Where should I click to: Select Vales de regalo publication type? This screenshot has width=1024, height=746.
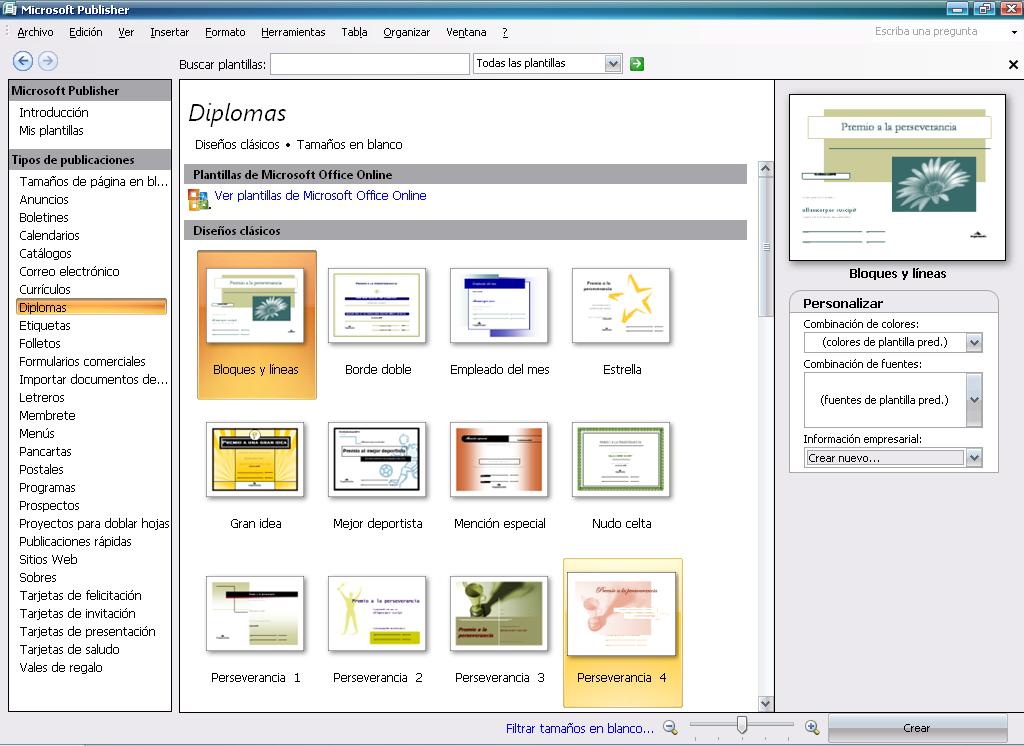point(61,668)
